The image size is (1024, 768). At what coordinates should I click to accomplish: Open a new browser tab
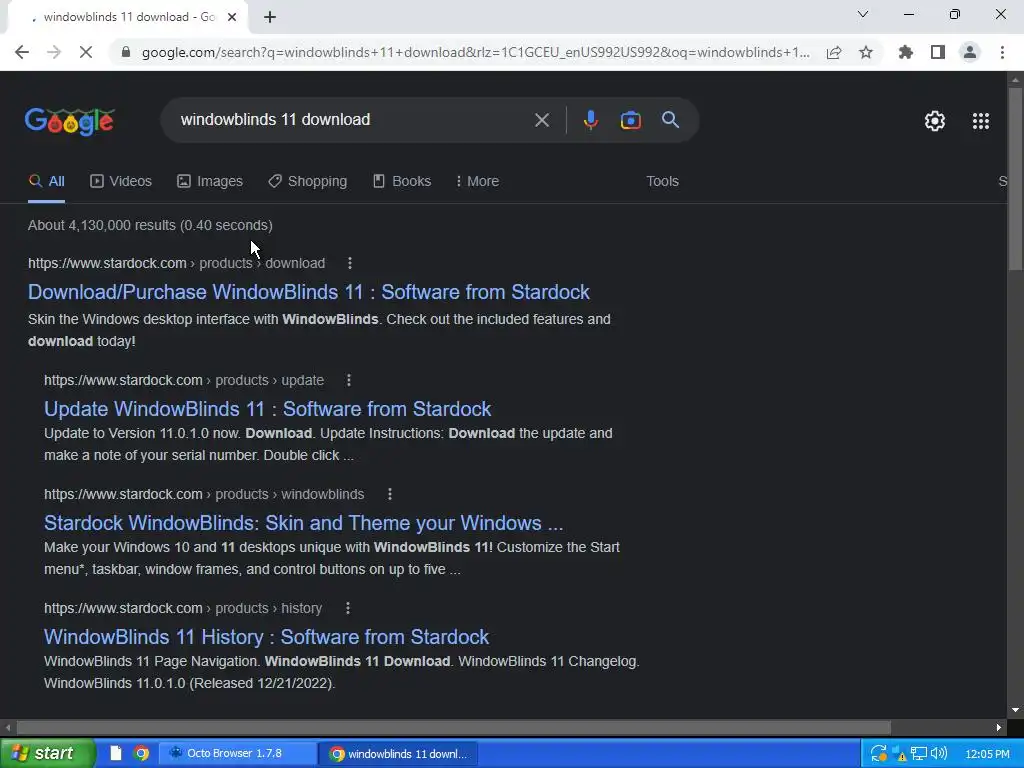point(270,18)
